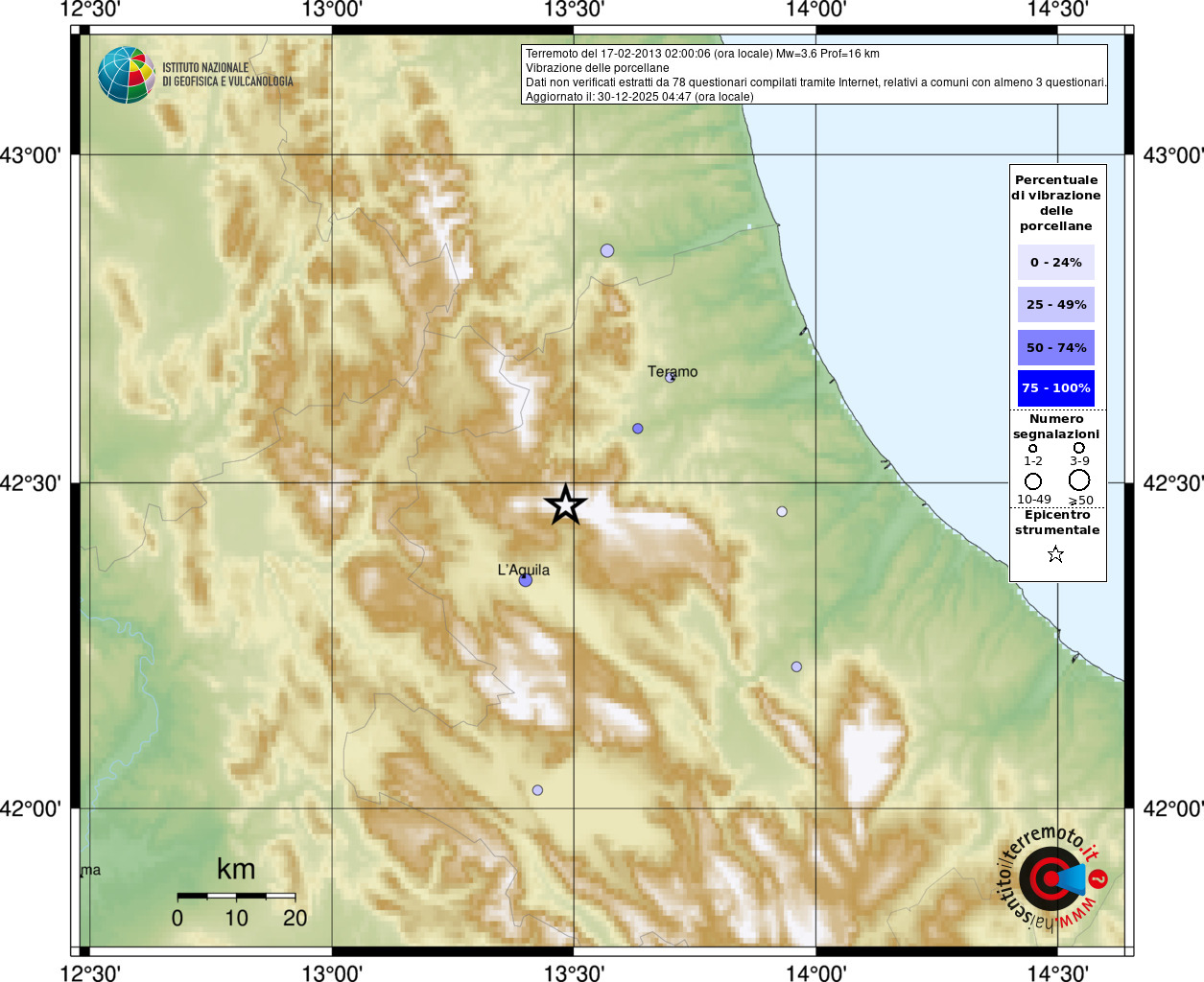Click the southernmost report circle on the map
1204x982 pixels.
tap(537, 790)
